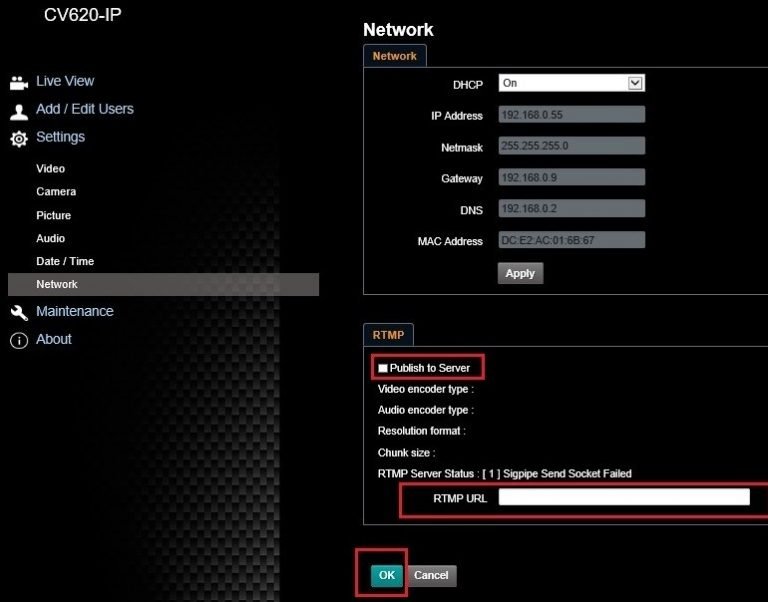
Task: Open the Settings section
Action: [x=60, y=137]
